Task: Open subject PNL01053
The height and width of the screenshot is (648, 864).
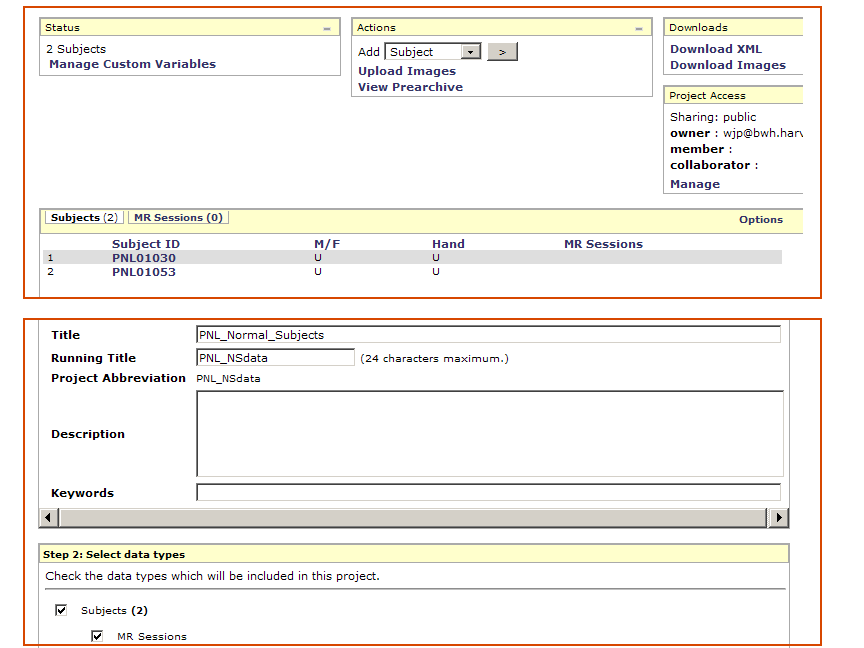Action: pos(143,272)
